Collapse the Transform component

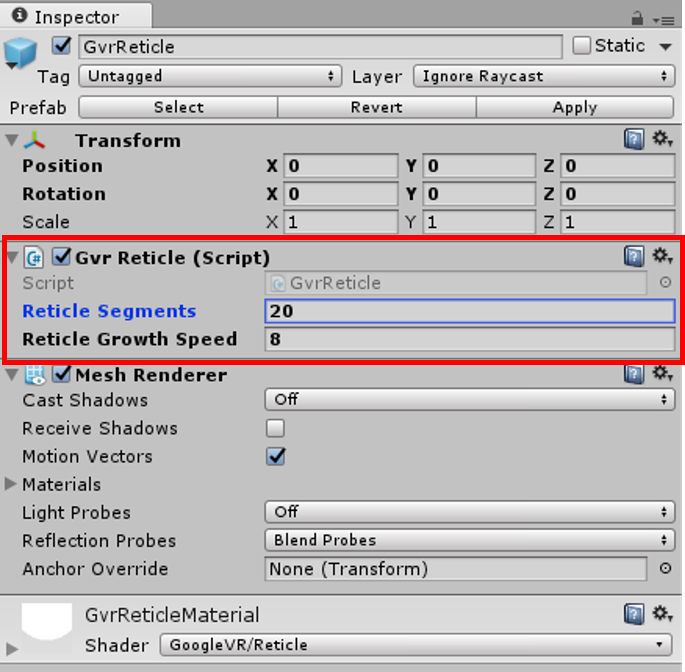click(12, 140)
